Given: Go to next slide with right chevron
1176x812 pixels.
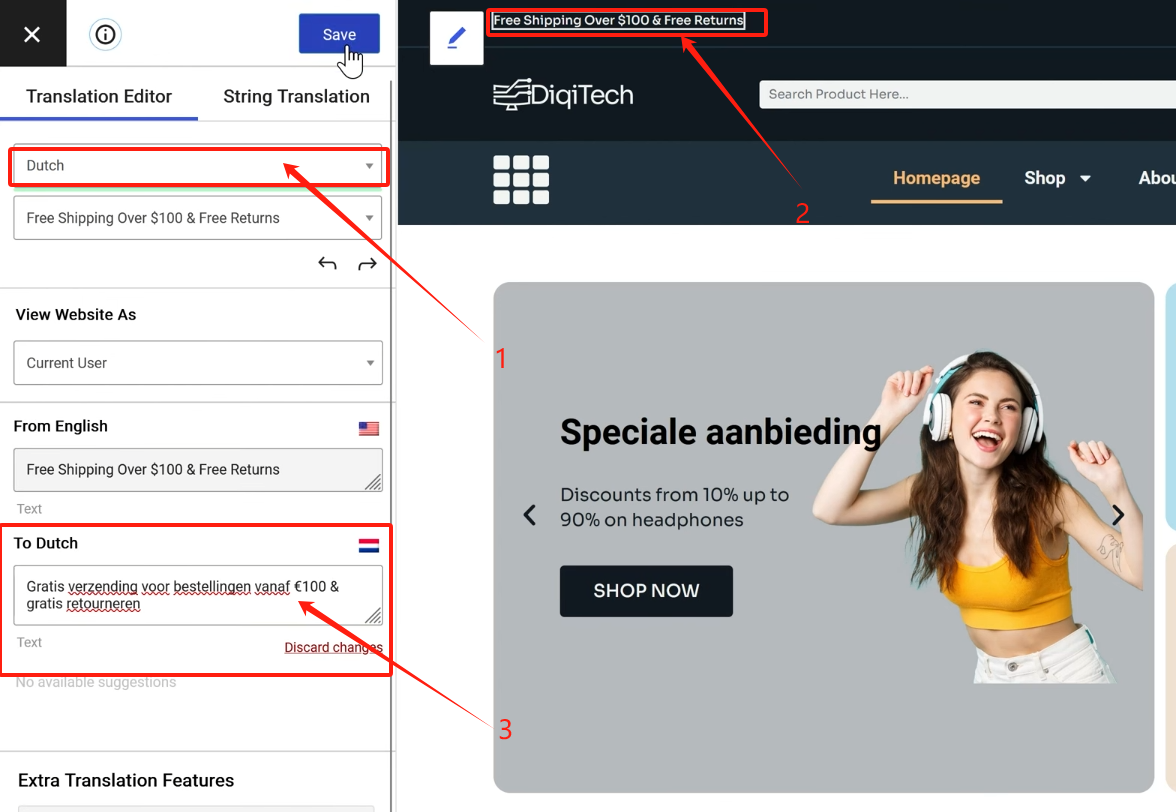Looking at the screenshot, I should point(1118,515).
